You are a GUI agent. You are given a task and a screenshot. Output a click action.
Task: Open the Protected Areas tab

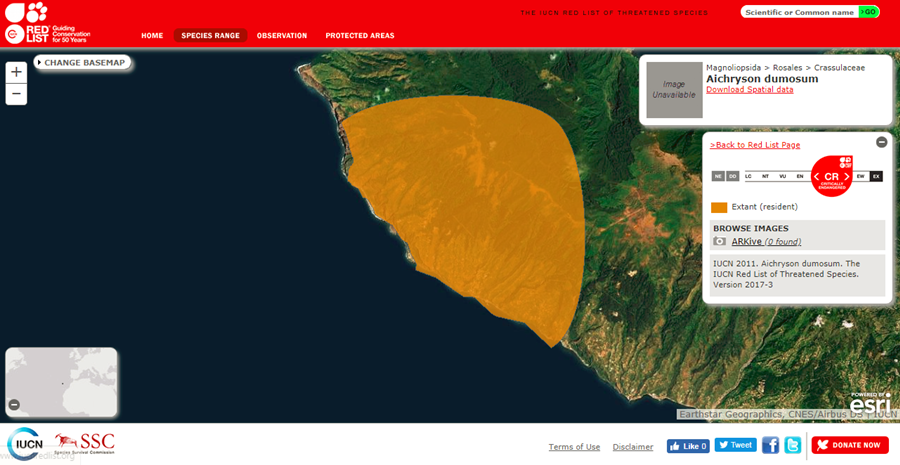coord(360,36)
